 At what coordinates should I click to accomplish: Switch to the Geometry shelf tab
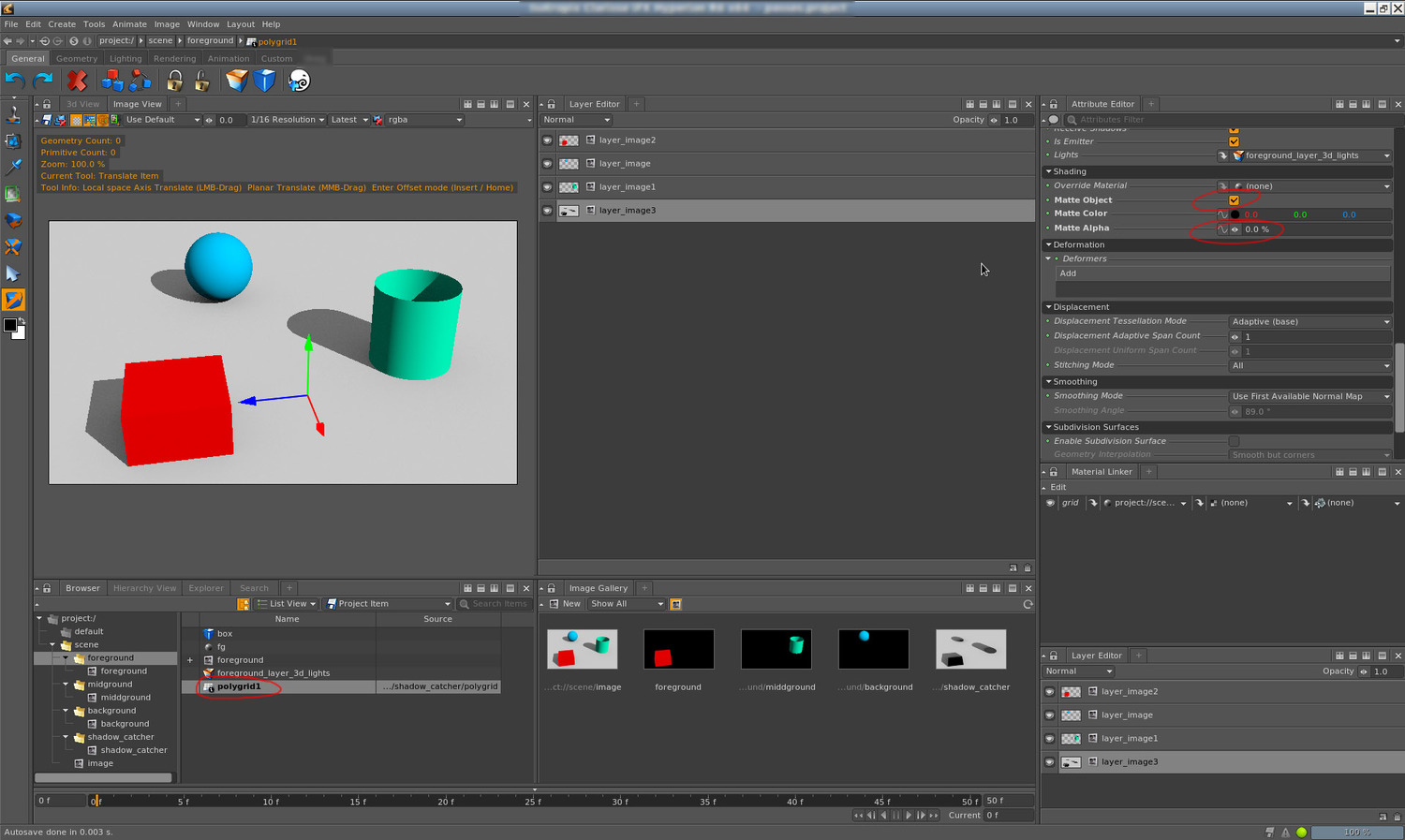(77, 58)
